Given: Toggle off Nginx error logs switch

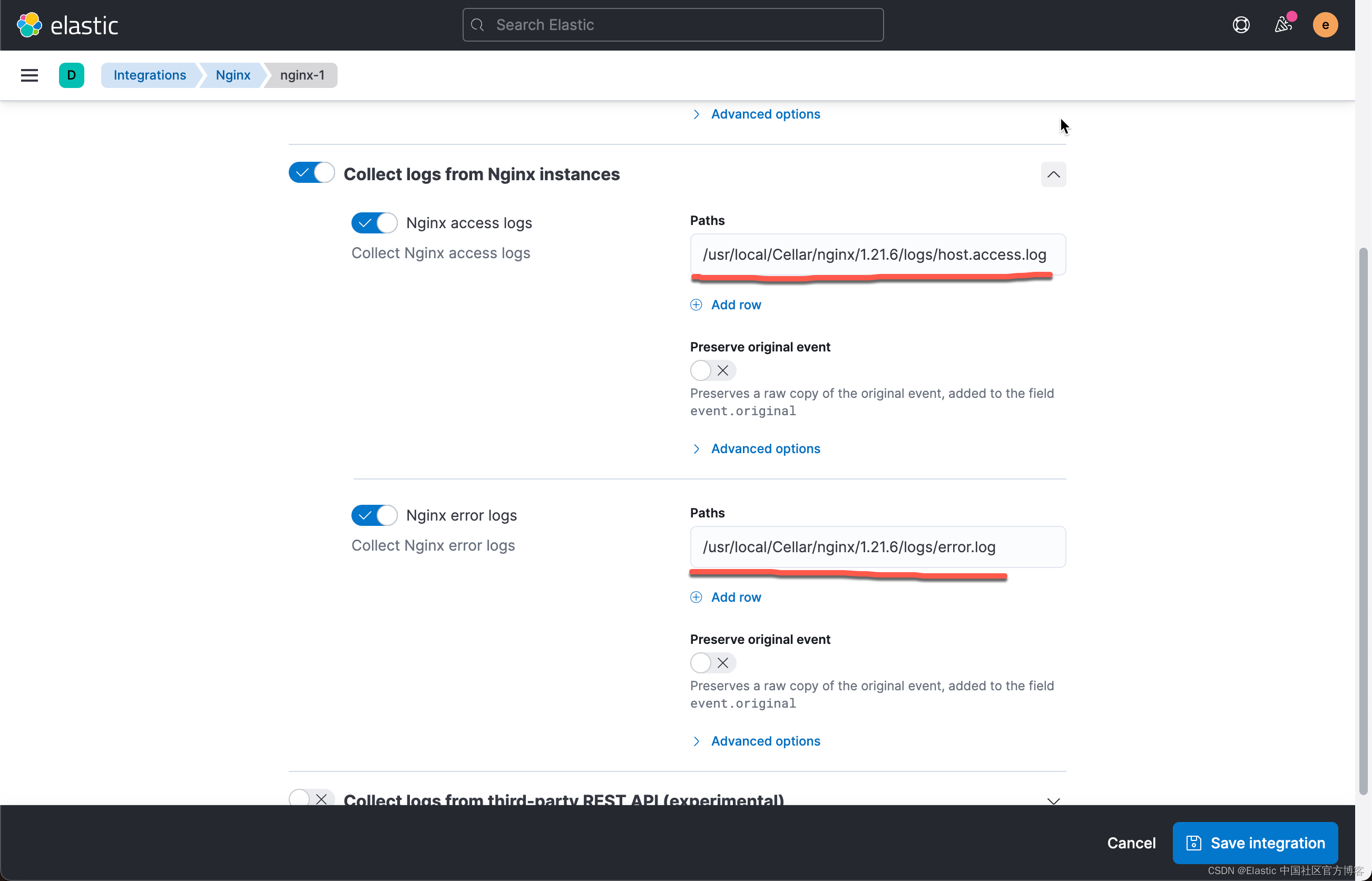Looking at the screenshot, I should tap(375, 515).
